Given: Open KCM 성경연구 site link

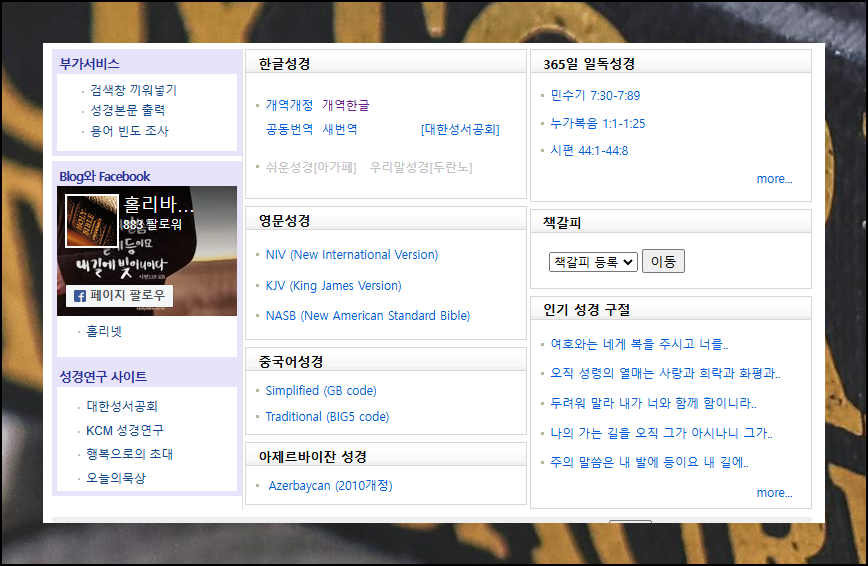Looking at the screenshot, I should point(125,430).
